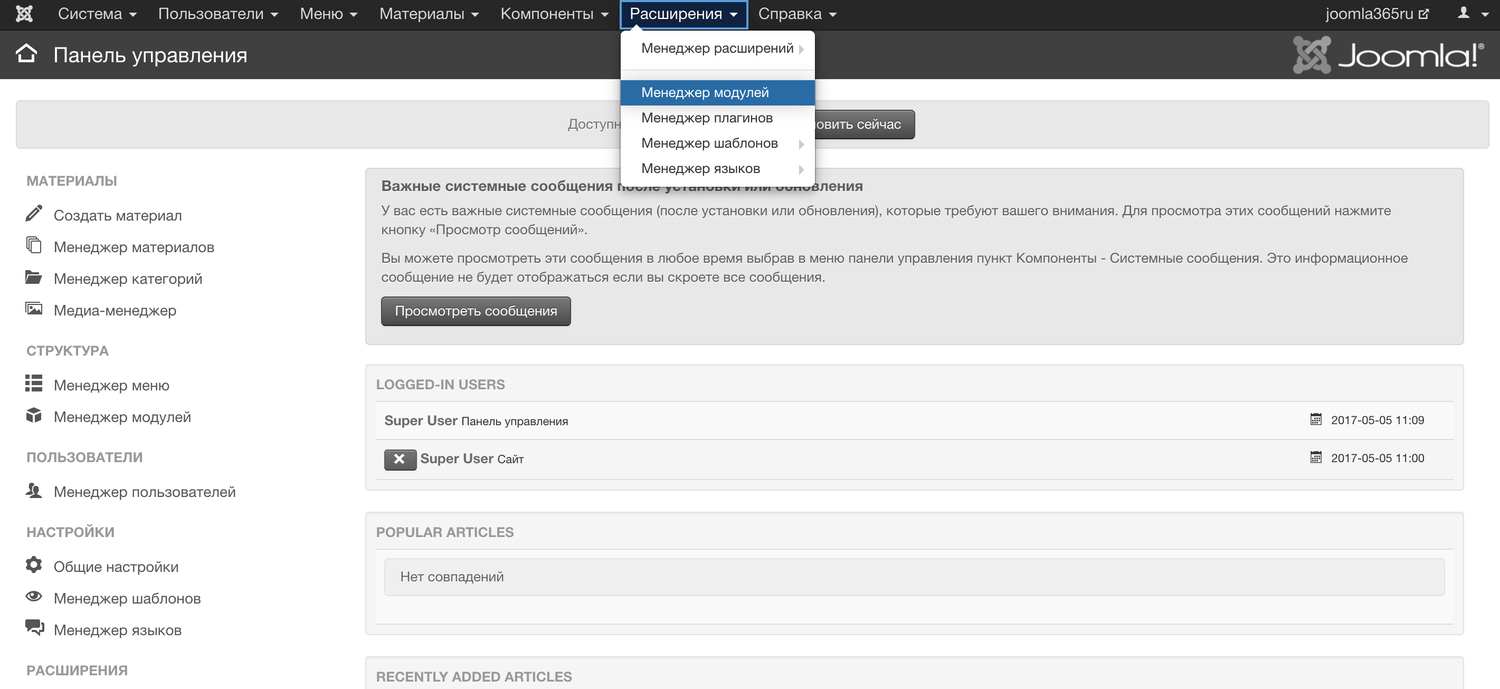
Task: Click the image icon for Медиа-менеджер
Action: [x=34, y=310]
